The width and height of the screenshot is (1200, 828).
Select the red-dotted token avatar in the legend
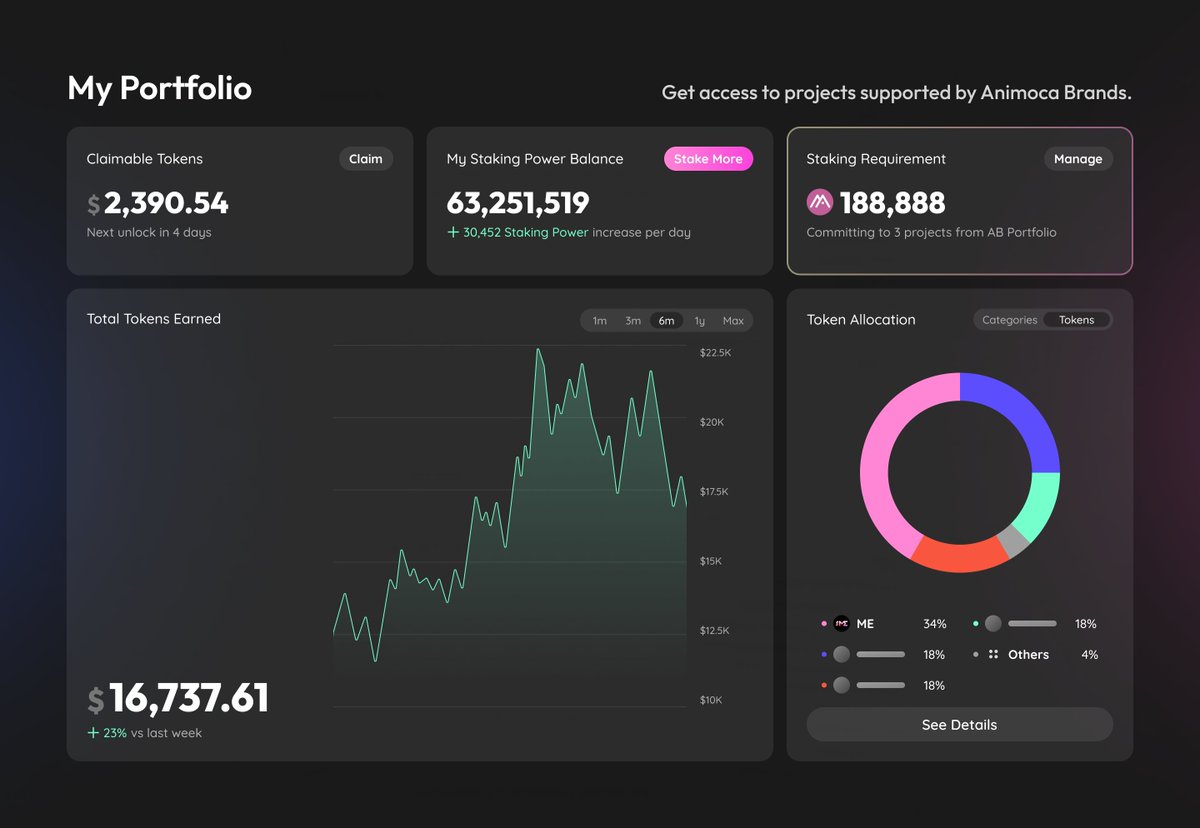tap(841, 685)
